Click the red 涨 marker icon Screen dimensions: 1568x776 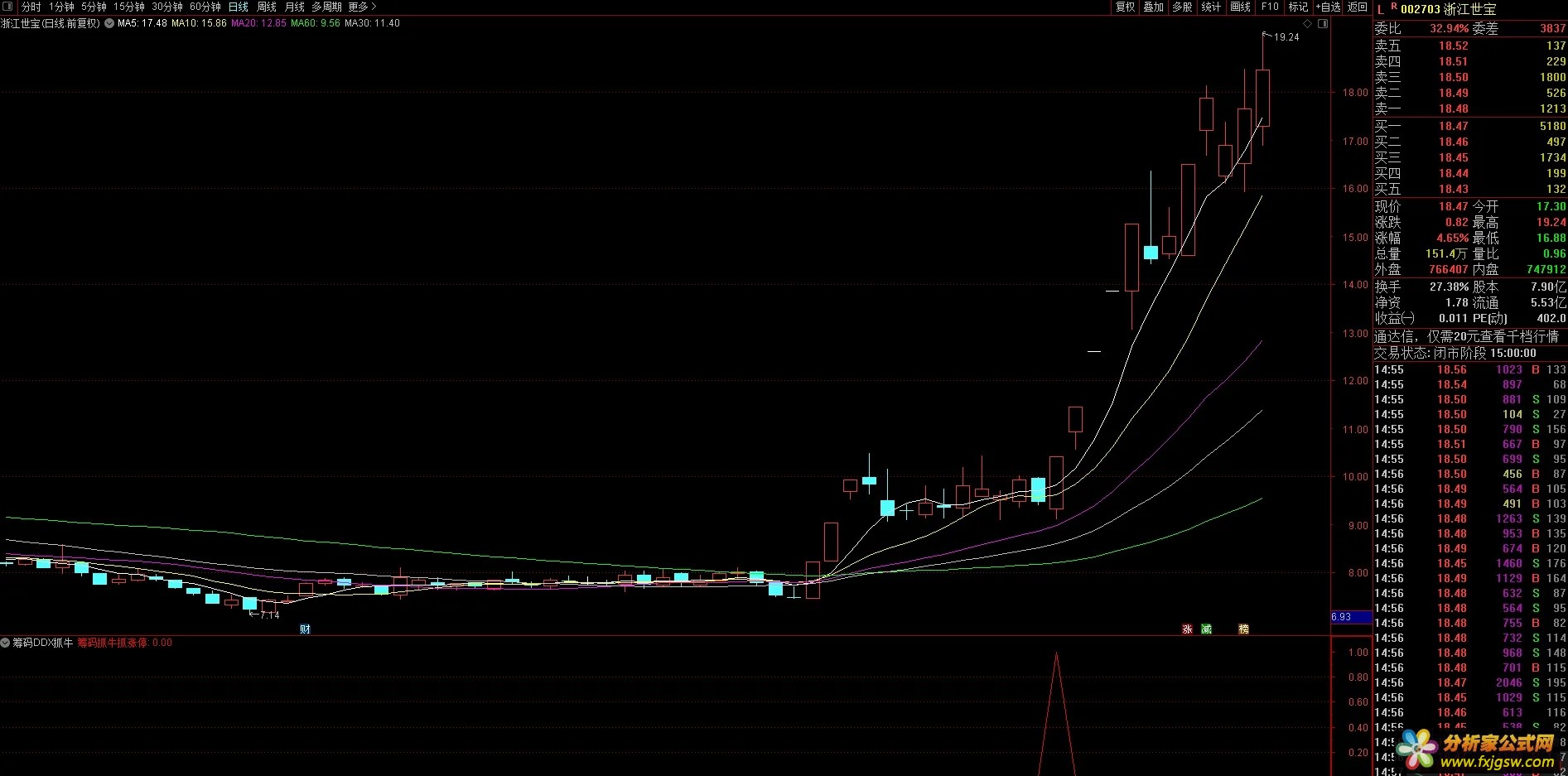pyautogui.click(x=1187, y=629)
